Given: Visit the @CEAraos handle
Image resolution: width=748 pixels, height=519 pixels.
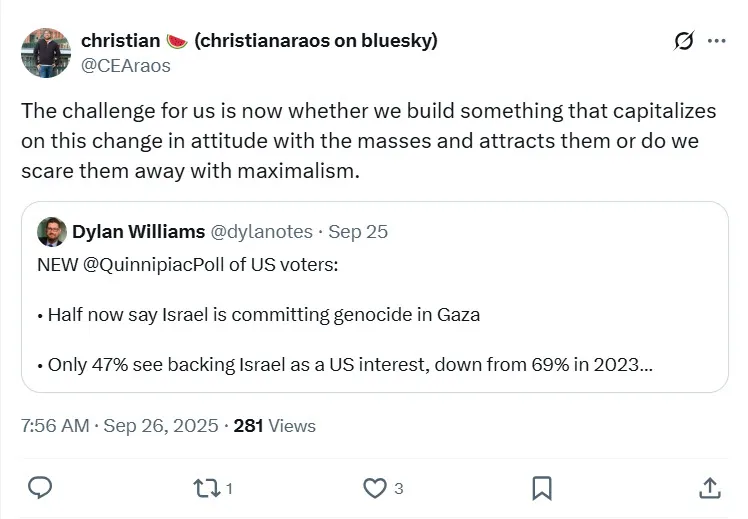Looking at the screenshot, I should [126, 66].
